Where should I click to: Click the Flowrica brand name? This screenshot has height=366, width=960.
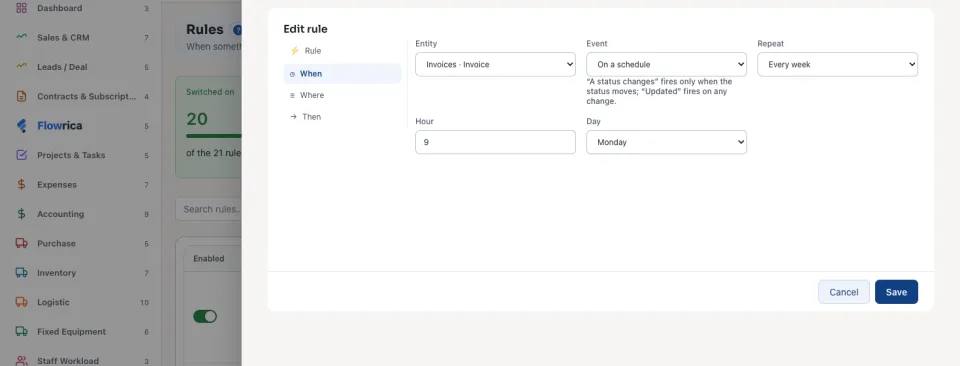coord(59,125)
